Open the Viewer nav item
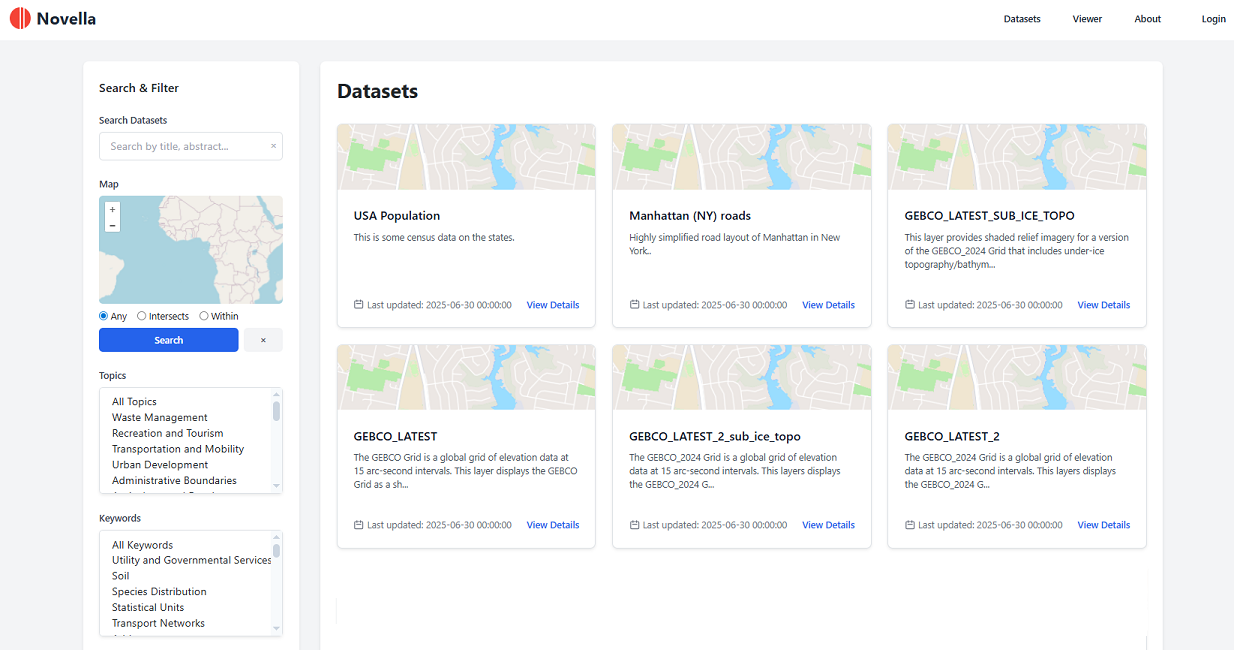Screen dimensions: 1234x650 click(1087, 19)
